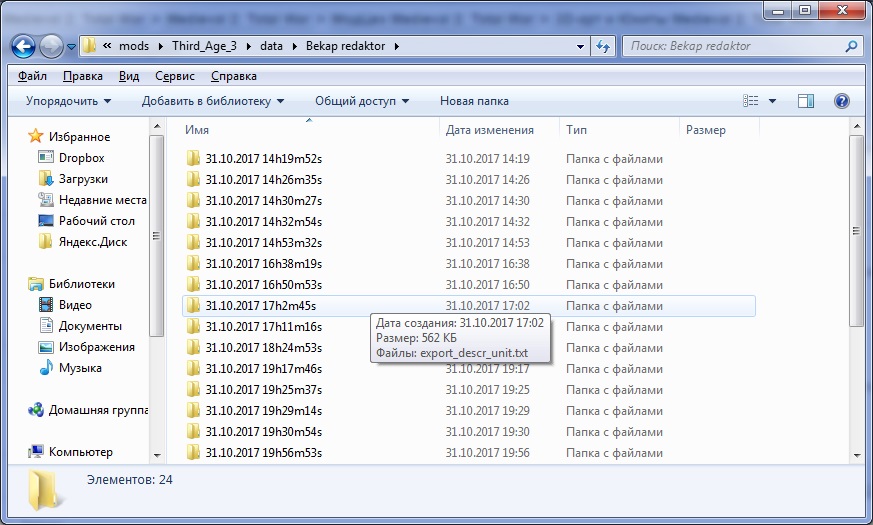873x525 pixels.
Task: Open the Общий доступ dropdown
Action: pyautogui.click(x=362, y=101)
